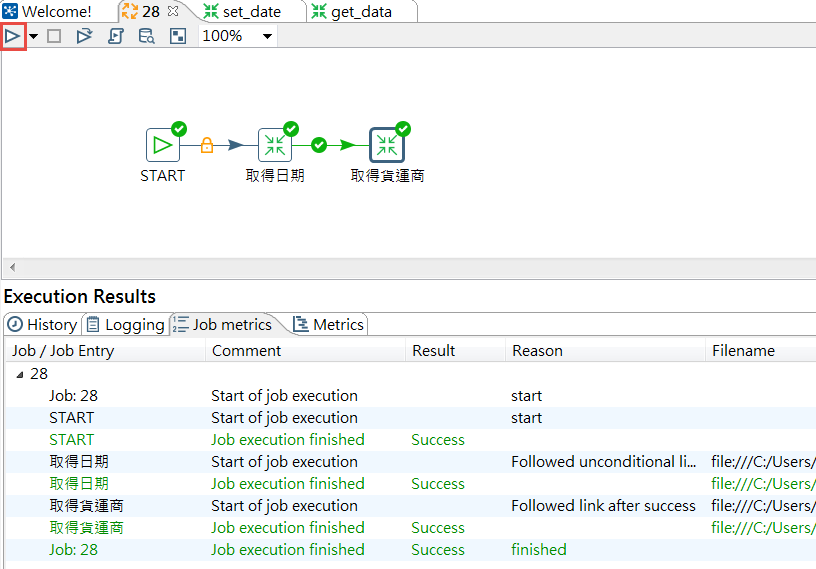This screenshot has height=569, width=816.
Task: Click the Filename column header
Action: (x=743, y=351)
